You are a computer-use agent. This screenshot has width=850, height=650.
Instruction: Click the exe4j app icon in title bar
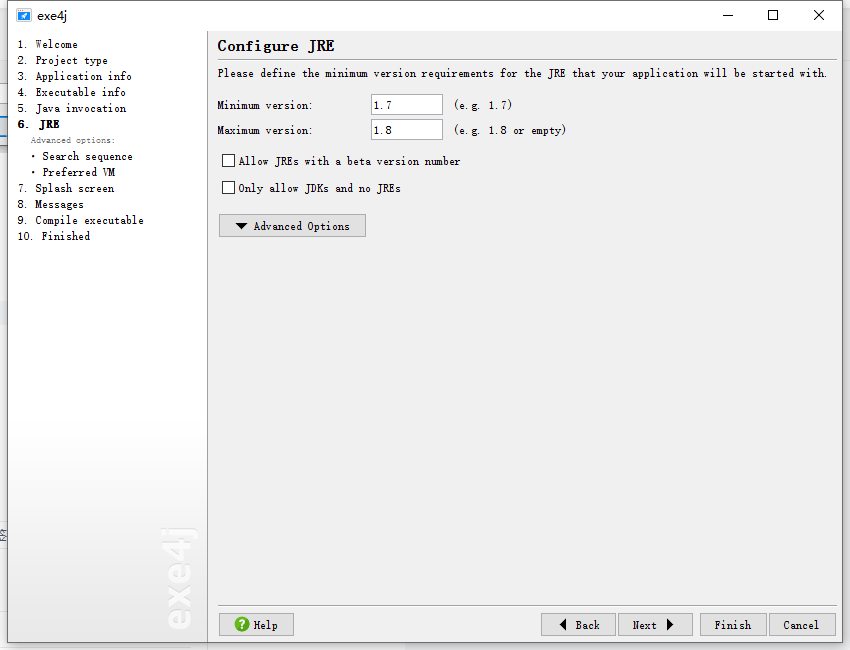23,15
